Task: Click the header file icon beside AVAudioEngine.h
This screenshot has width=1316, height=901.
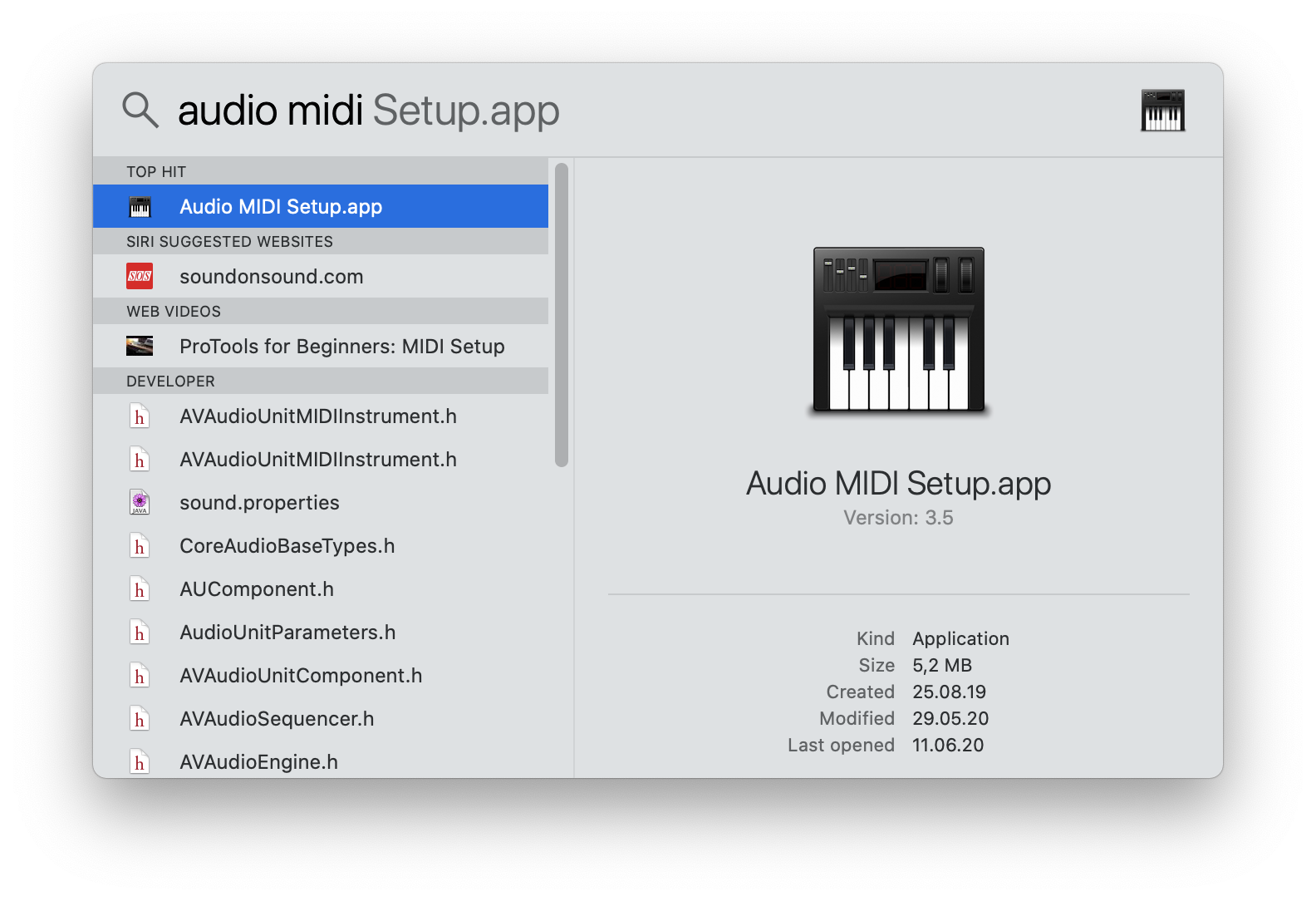Action: click(140, 761)
